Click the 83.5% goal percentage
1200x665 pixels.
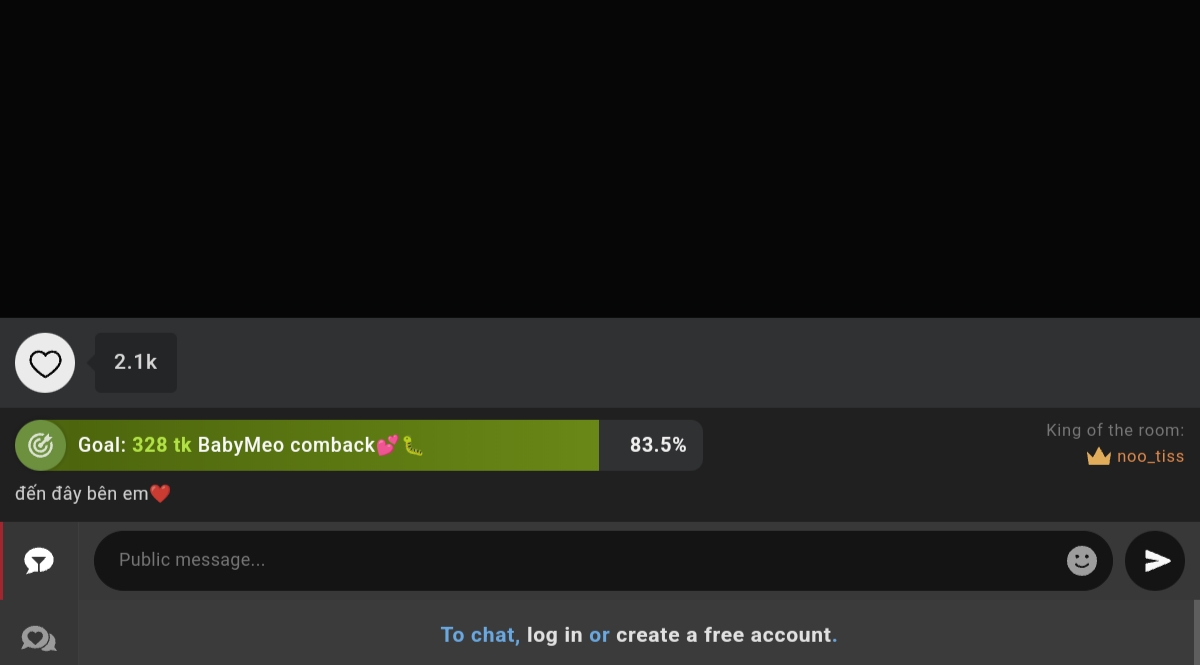click(658, 445)
